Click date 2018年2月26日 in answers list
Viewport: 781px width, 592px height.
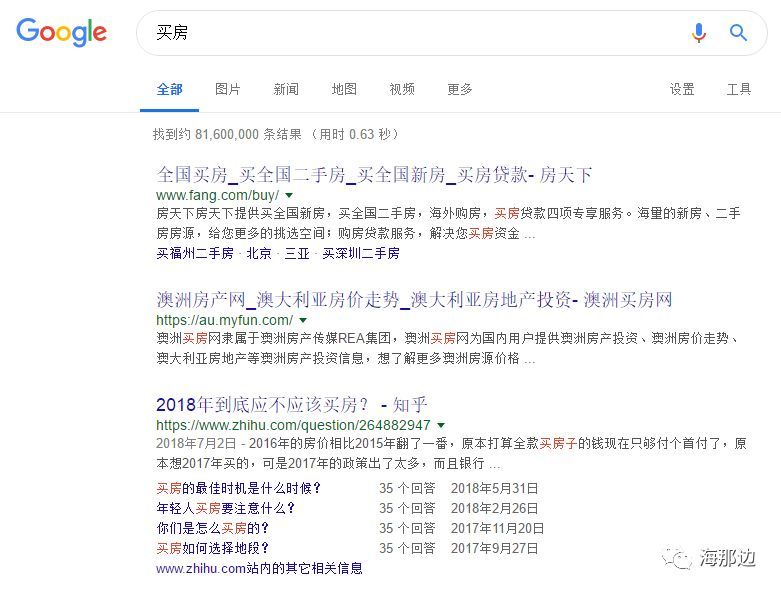(495, 508)
